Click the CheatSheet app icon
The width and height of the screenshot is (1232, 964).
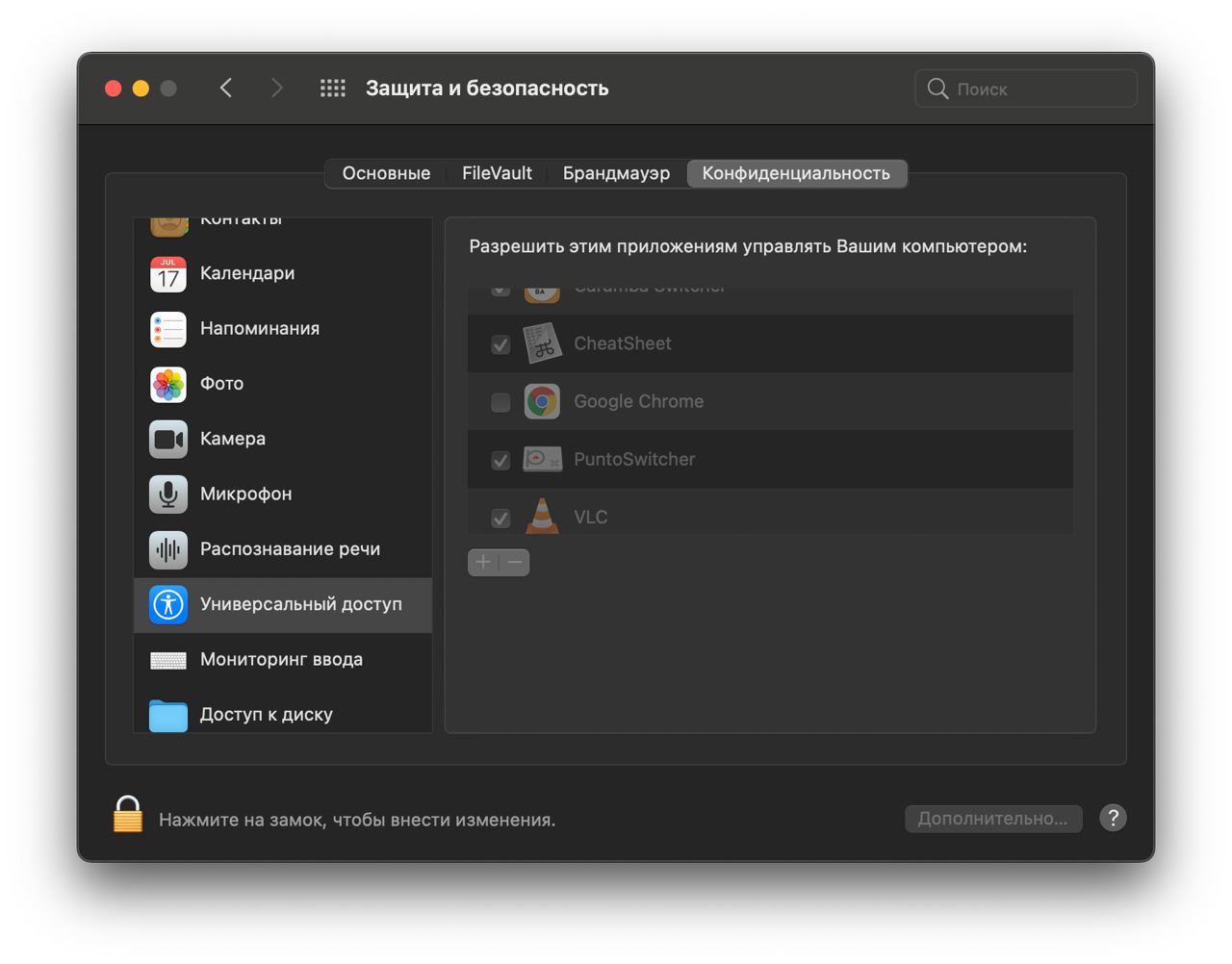[542, 343]
